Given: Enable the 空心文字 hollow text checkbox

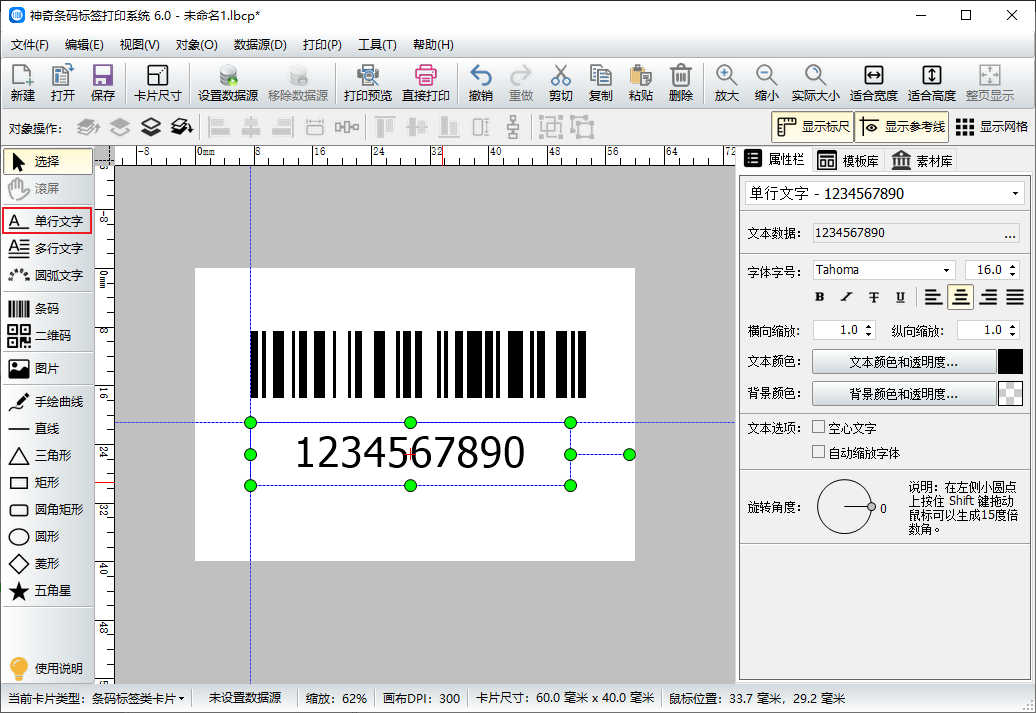Looking at the screenshot, I should (819, 428).
